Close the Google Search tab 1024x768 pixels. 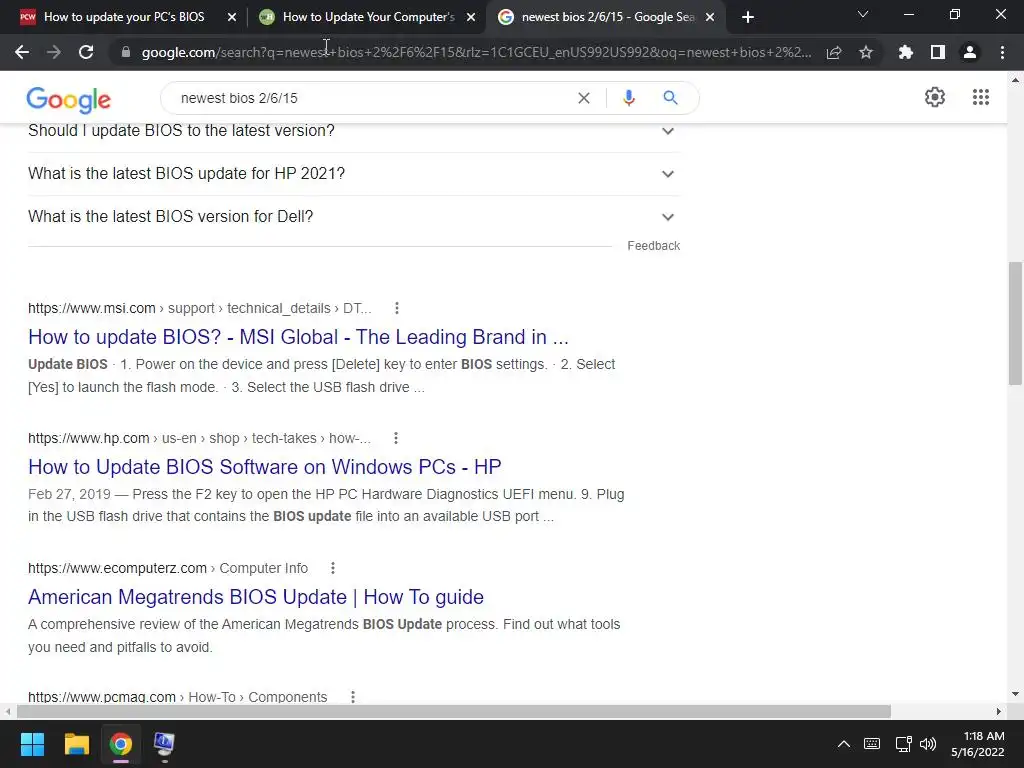coord(710,18)
